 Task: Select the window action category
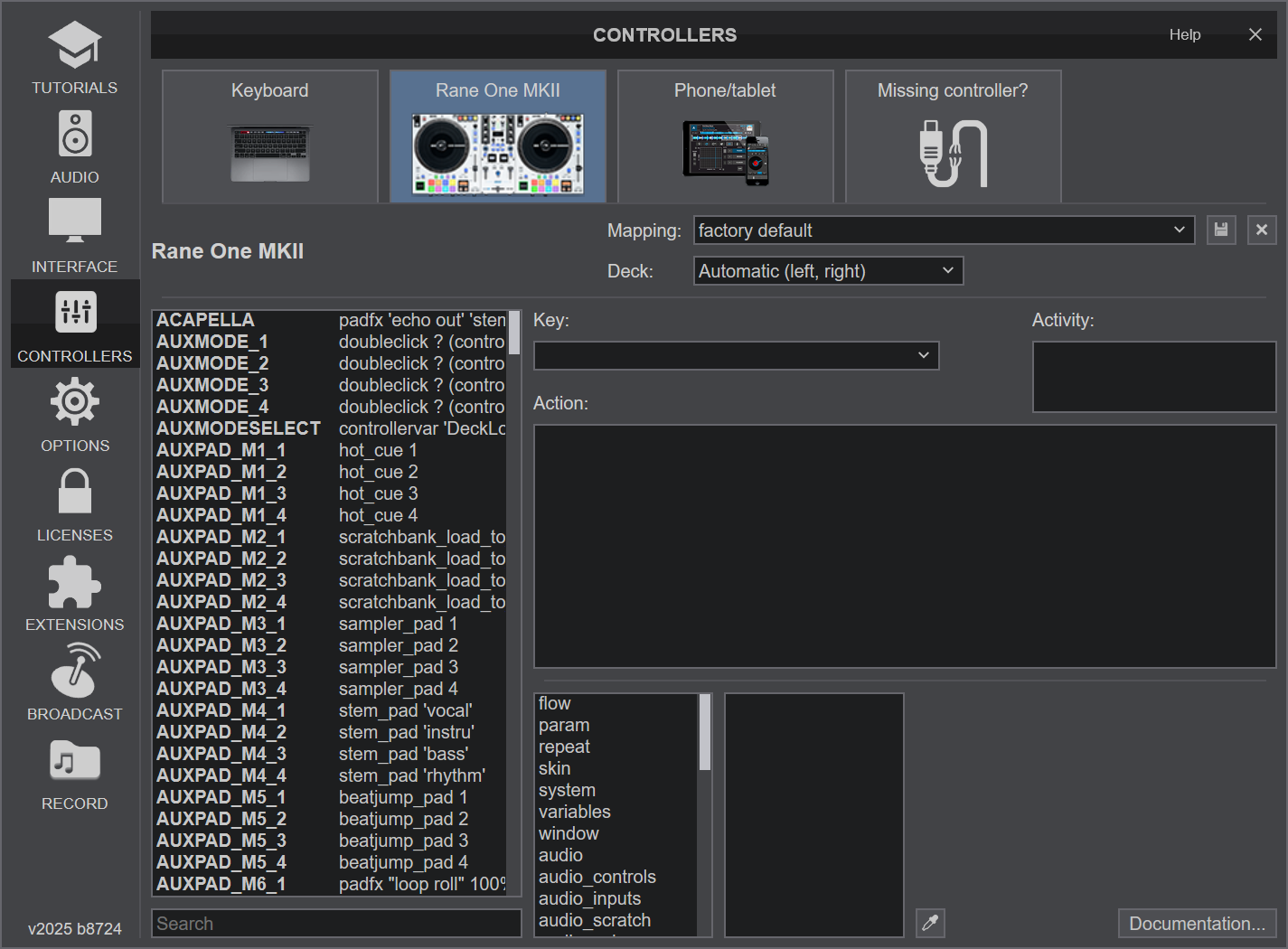click(616, 833)
